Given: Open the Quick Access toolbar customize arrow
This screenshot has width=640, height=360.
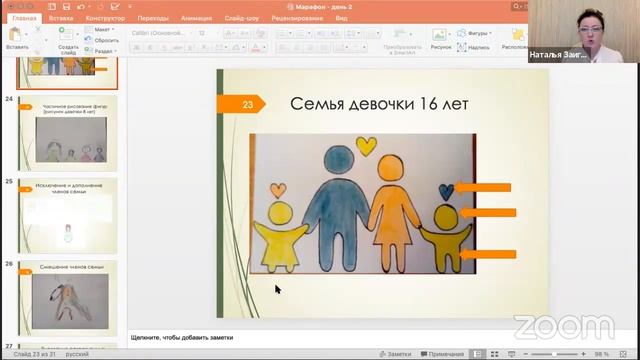Looking at the screenshot, I should [x=130, y=7].
